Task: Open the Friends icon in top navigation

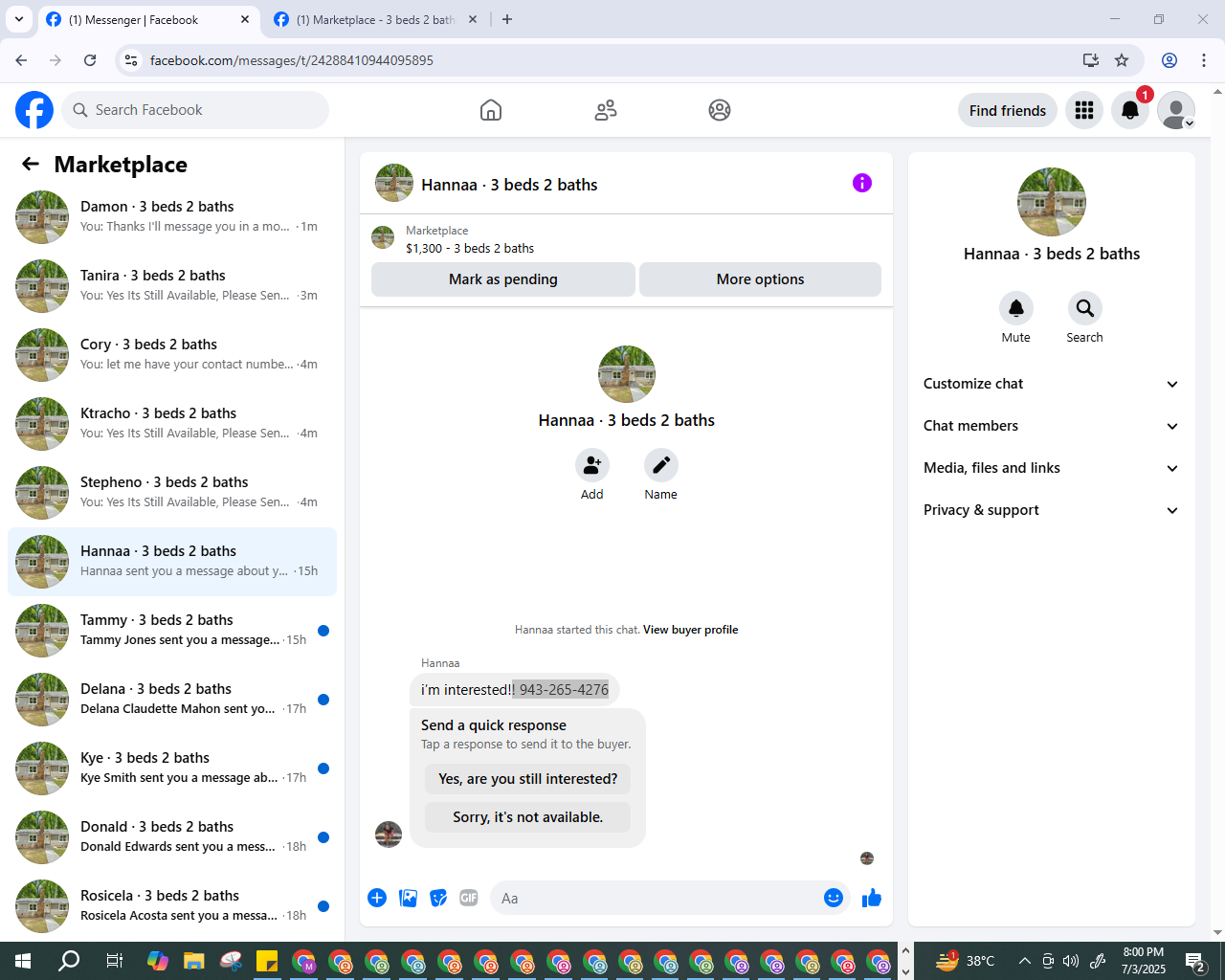Action: tap(606, 110)
